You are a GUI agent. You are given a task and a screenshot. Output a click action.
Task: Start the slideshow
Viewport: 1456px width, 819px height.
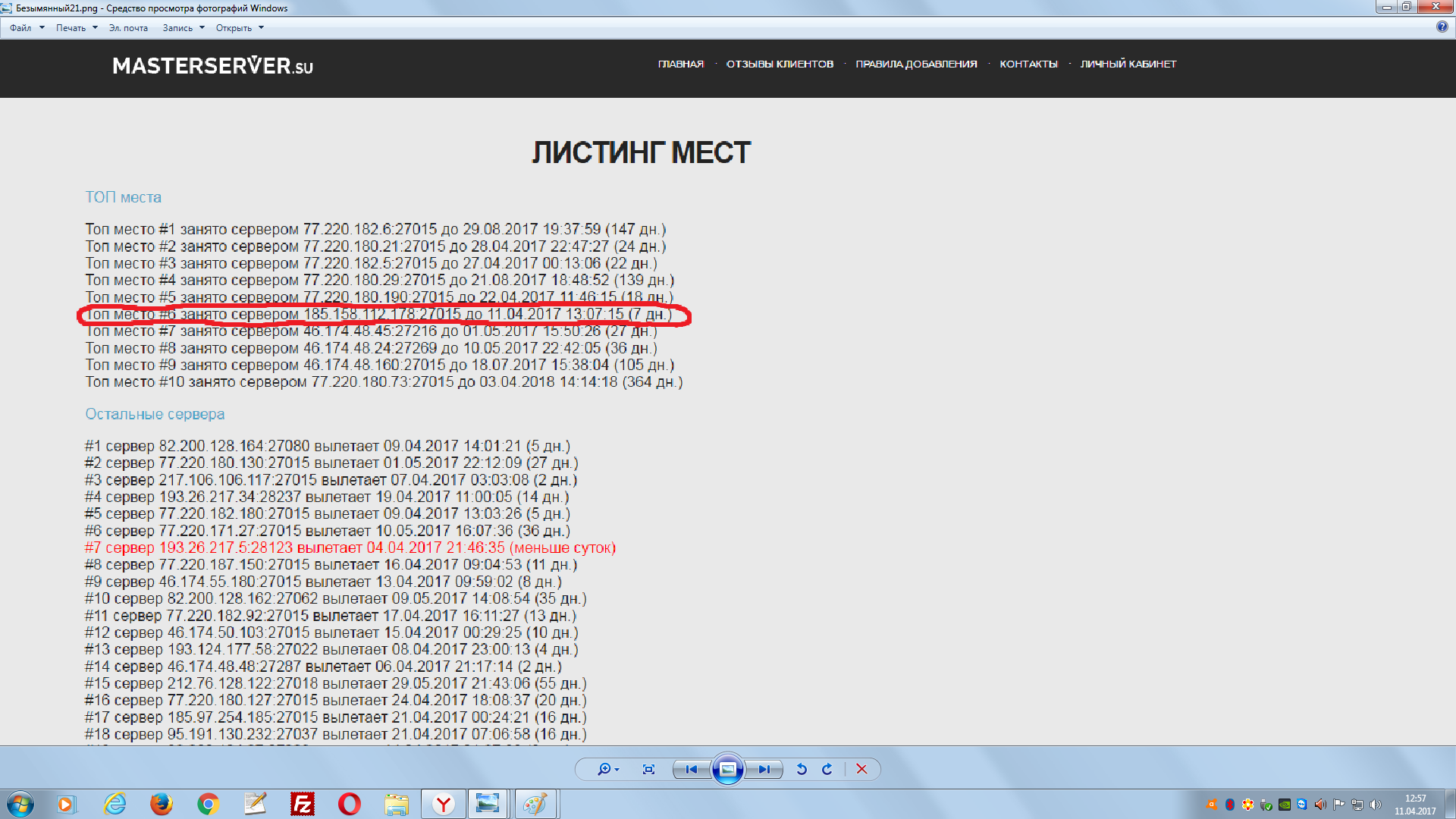click(x=727, y=769)
